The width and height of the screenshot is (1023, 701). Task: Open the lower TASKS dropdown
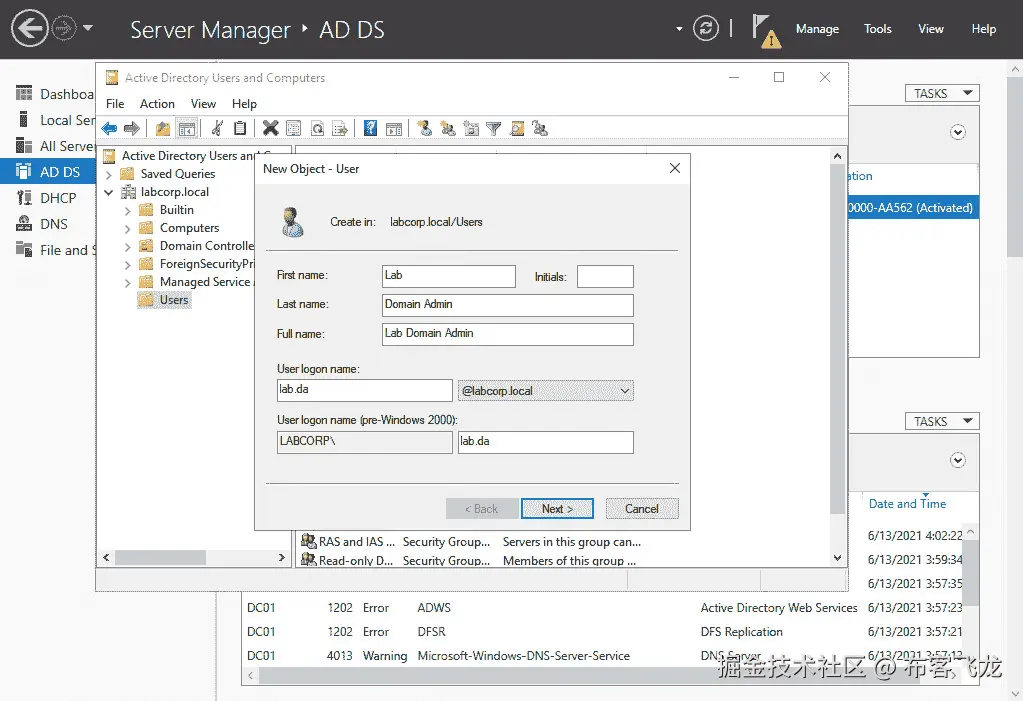tap(942, 421)
